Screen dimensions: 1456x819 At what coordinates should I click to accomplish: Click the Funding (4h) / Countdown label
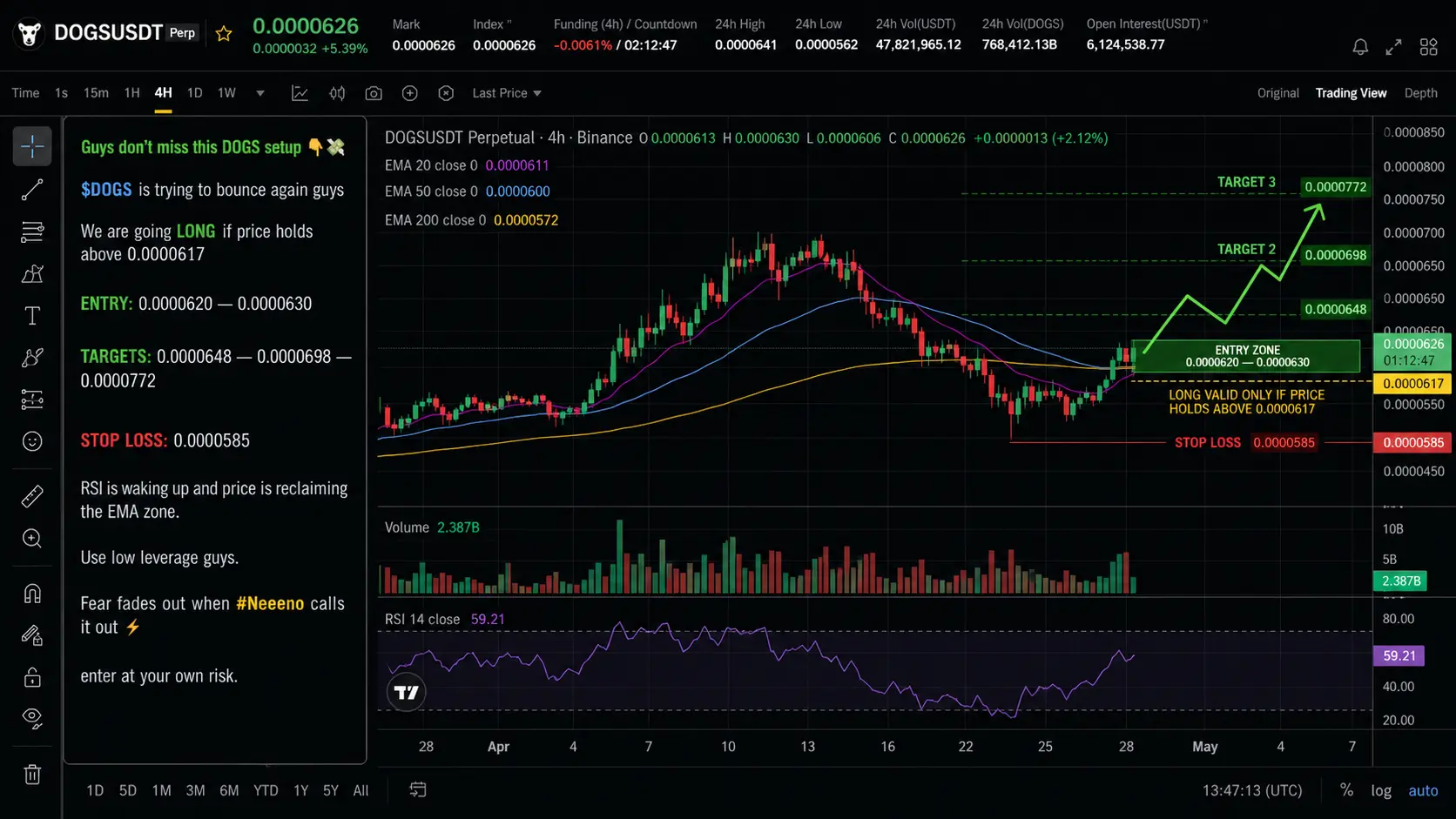point(625,24)
